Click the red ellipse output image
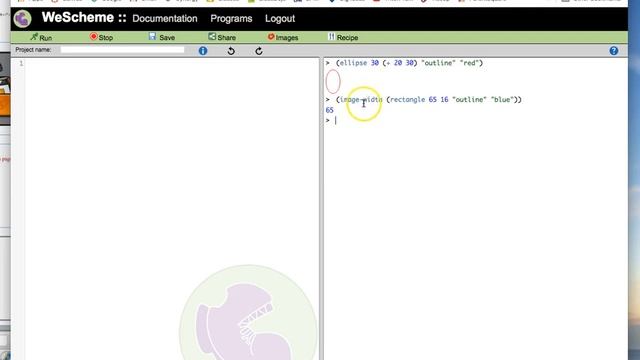This screenshot has height=360, width=640. point(333,81)
